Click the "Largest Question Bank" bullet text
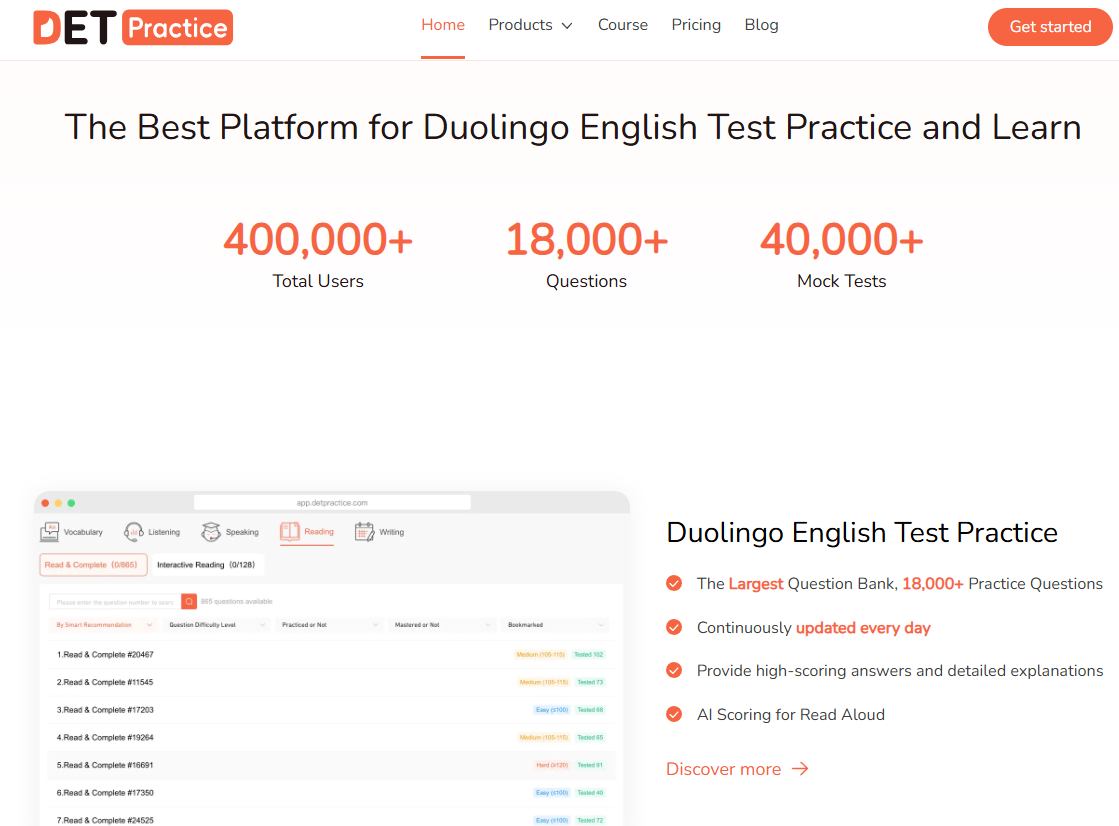Viewport: 1119px width, 826px height. click(x=900, y=584)
